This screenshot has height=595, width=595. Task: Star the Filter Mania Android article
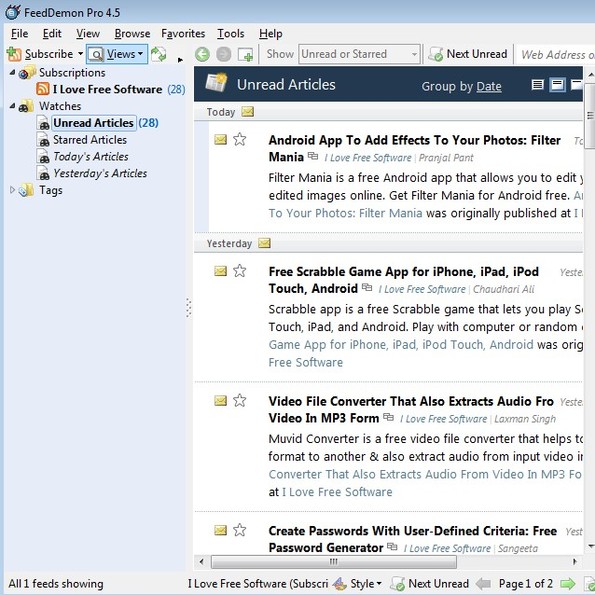click(239, 139)
